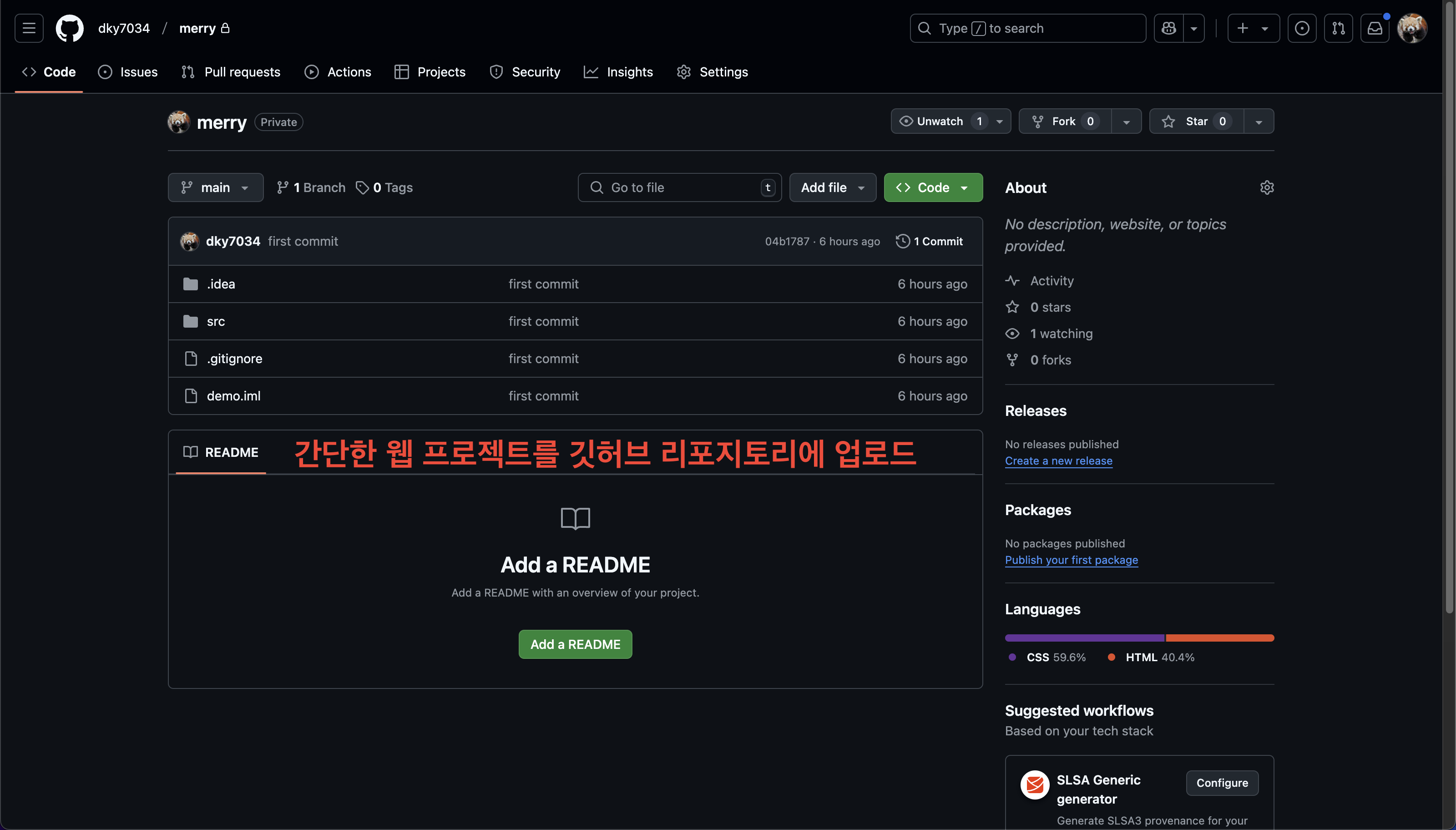Open Create a new release link
This screenshot has width=1456, height=830.
coord(1058,461)
